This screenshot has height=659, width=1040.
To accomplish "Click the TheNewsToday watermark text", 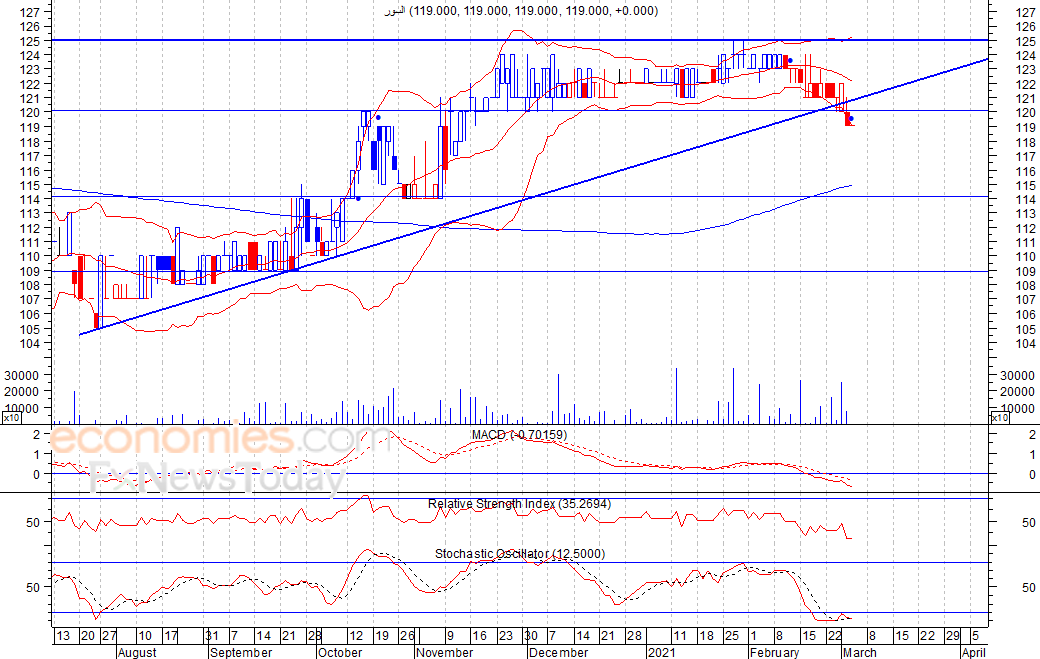I will (x=215, y=480).
